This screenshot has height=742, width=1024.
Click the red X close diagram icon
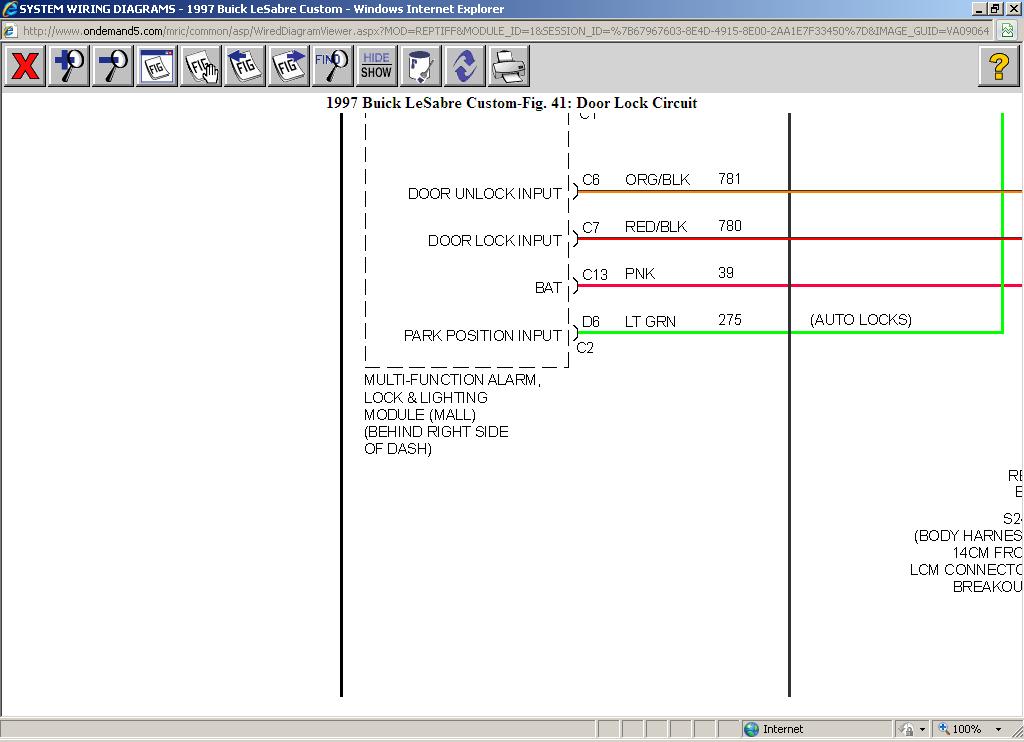coord(25,66)
